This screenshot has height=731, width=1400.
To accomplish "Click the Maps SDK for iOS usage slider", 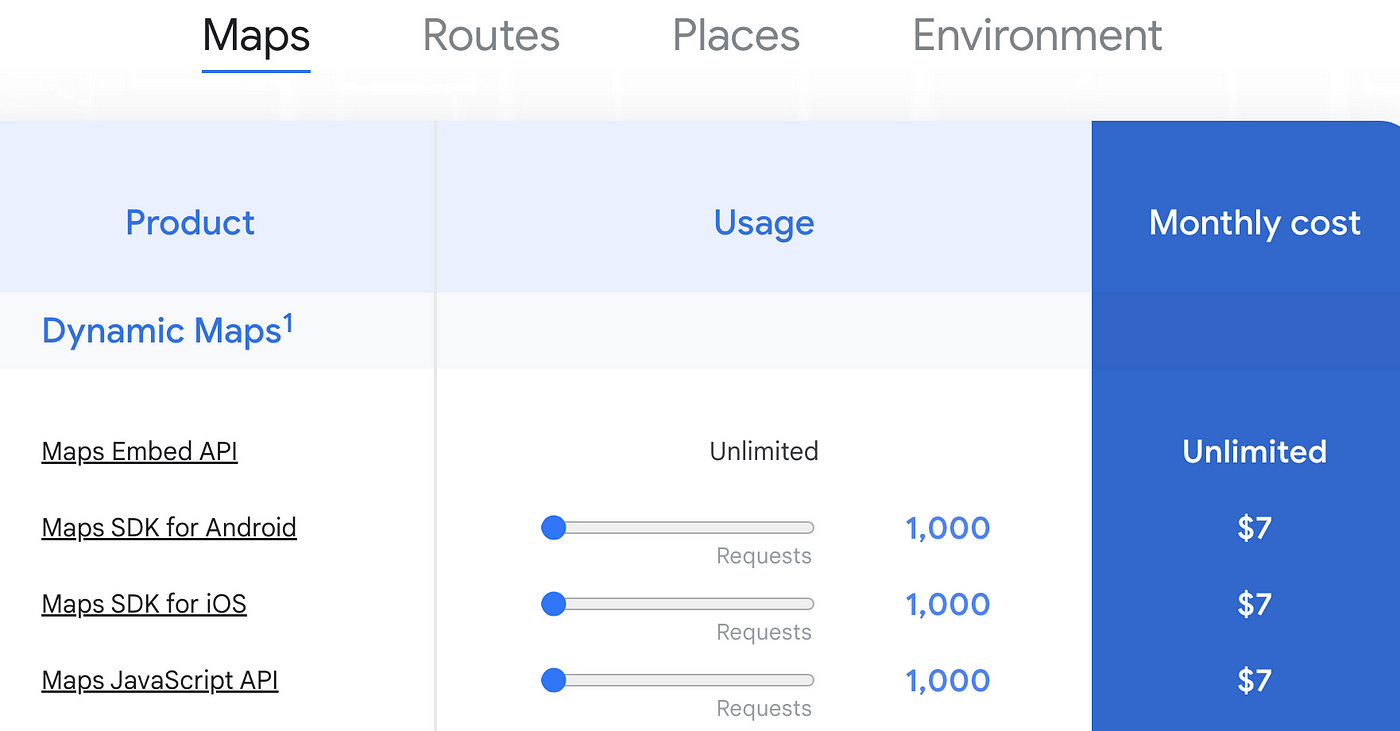I will (x=678, y=604).
